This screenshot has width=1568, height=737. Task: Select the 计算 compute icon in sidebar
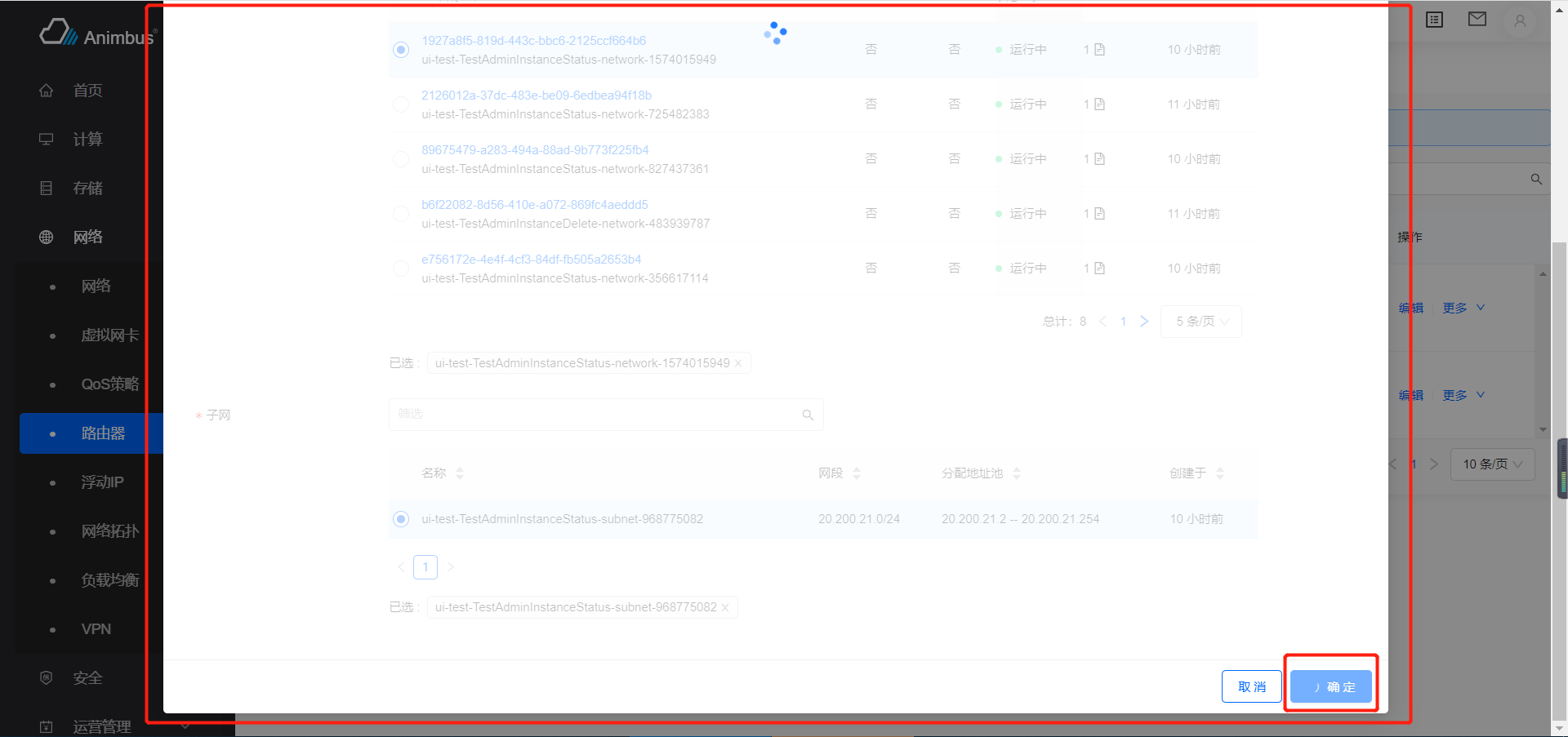point(47,139)
